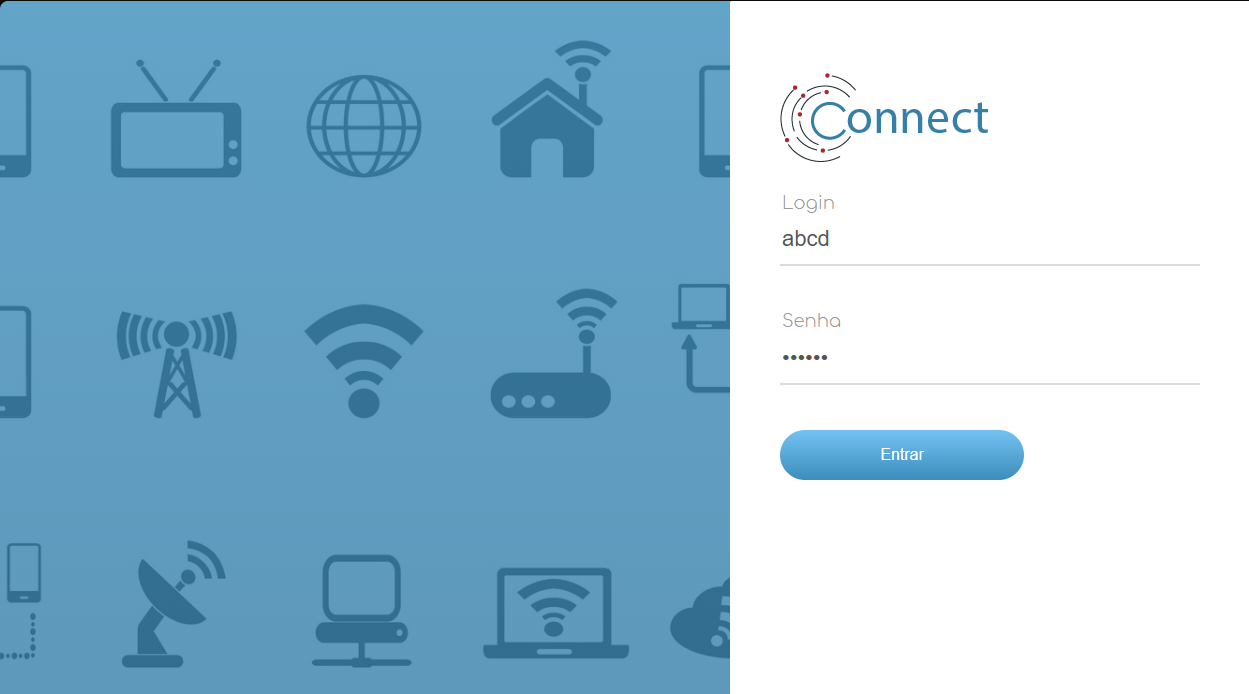1249x694 pixels.
Task: Click the globe icon
Action: [364, 127]
